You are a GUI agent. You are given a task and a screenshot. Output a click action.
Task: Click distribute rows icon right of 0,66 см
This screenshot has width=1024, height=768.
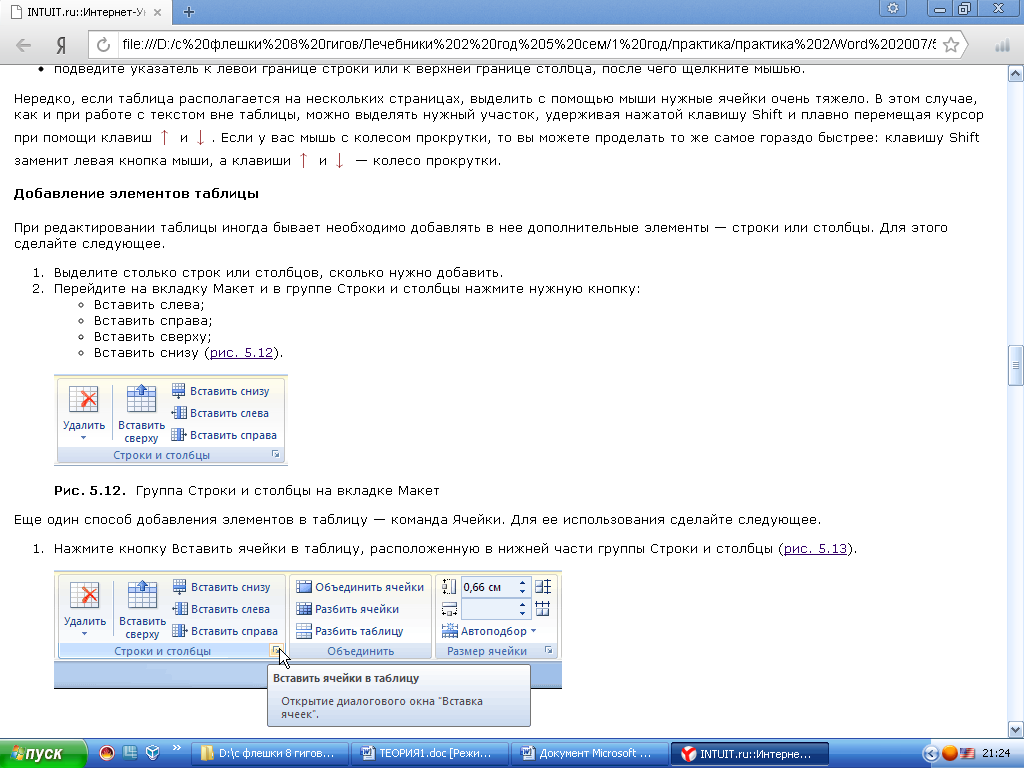[x=543, y=586]
